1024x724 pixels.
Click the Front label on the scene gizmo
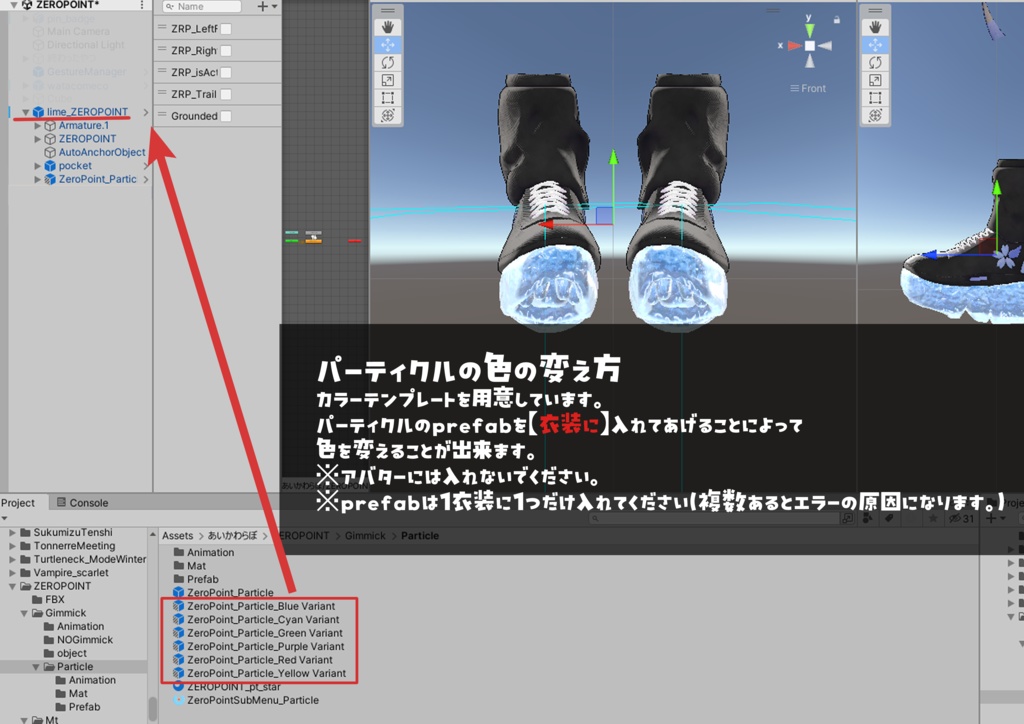[x=808, y=88]
